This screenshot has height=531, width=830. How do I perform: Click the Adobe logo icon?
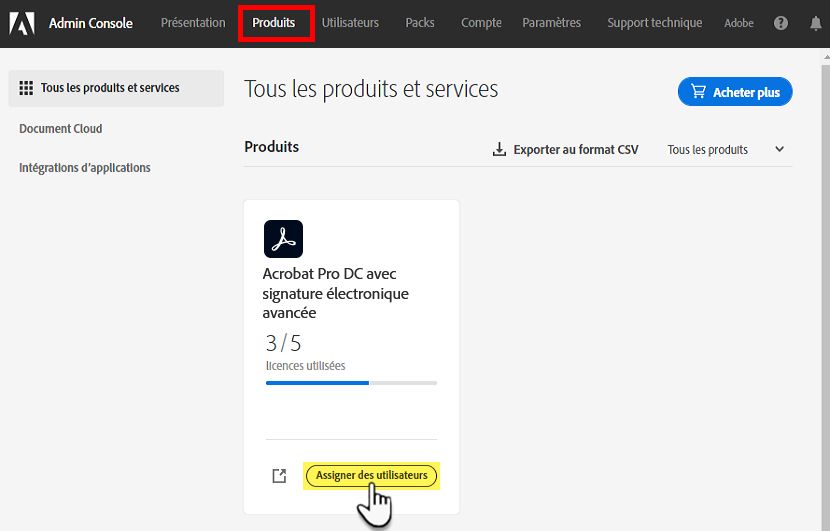22,23
